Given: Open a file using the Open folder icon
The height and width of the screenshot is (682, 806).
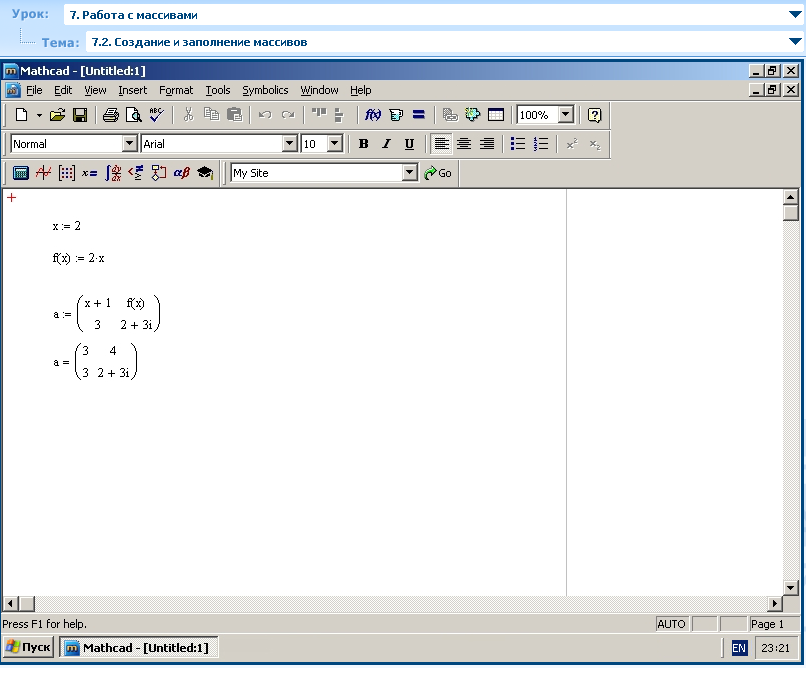Looking at the screenshot, I should tap(57, 115).
